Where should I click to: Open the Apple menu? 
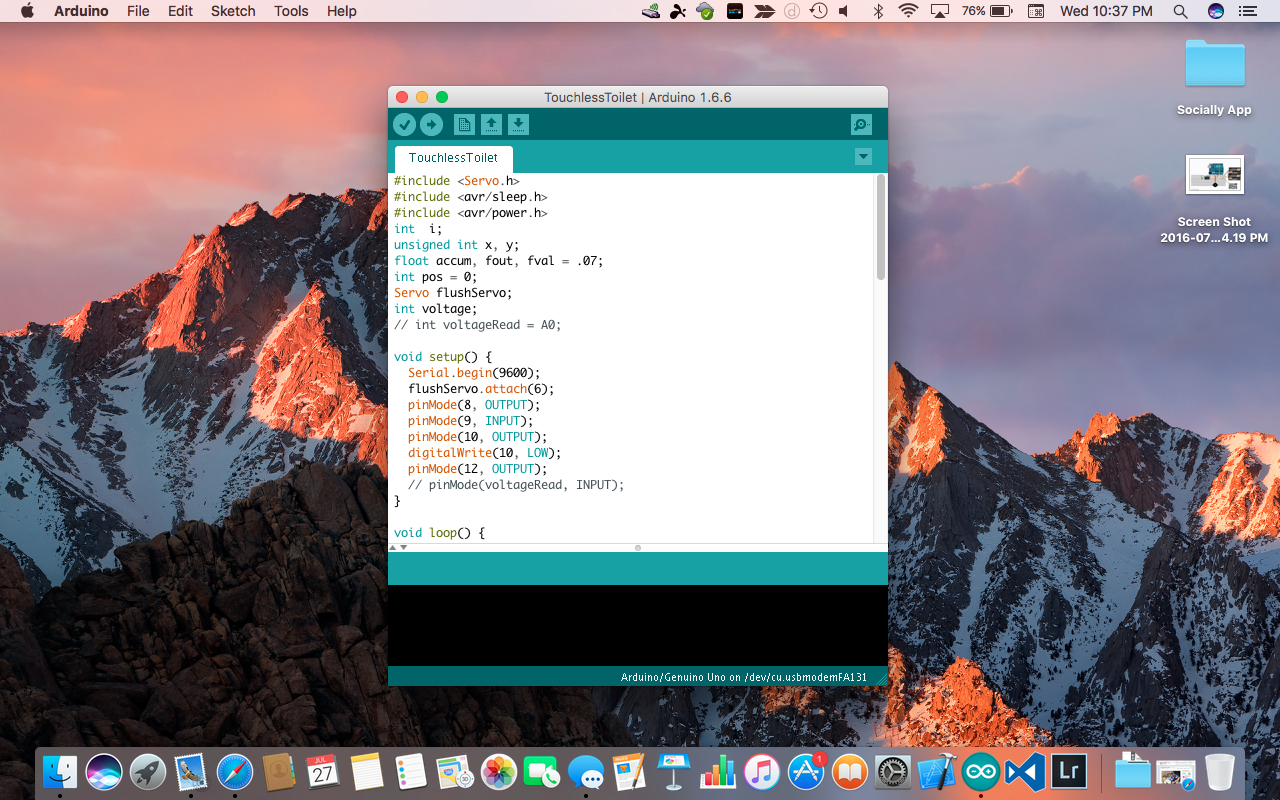tap(27, 11)
